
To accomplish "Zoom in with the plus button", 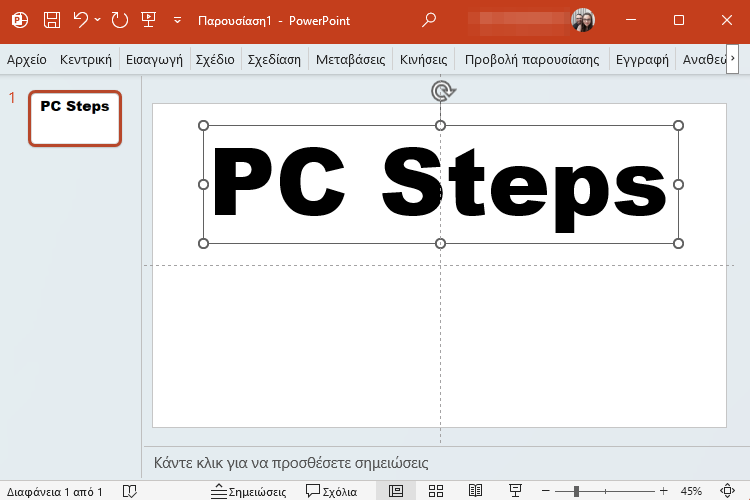I will [663, 491].
